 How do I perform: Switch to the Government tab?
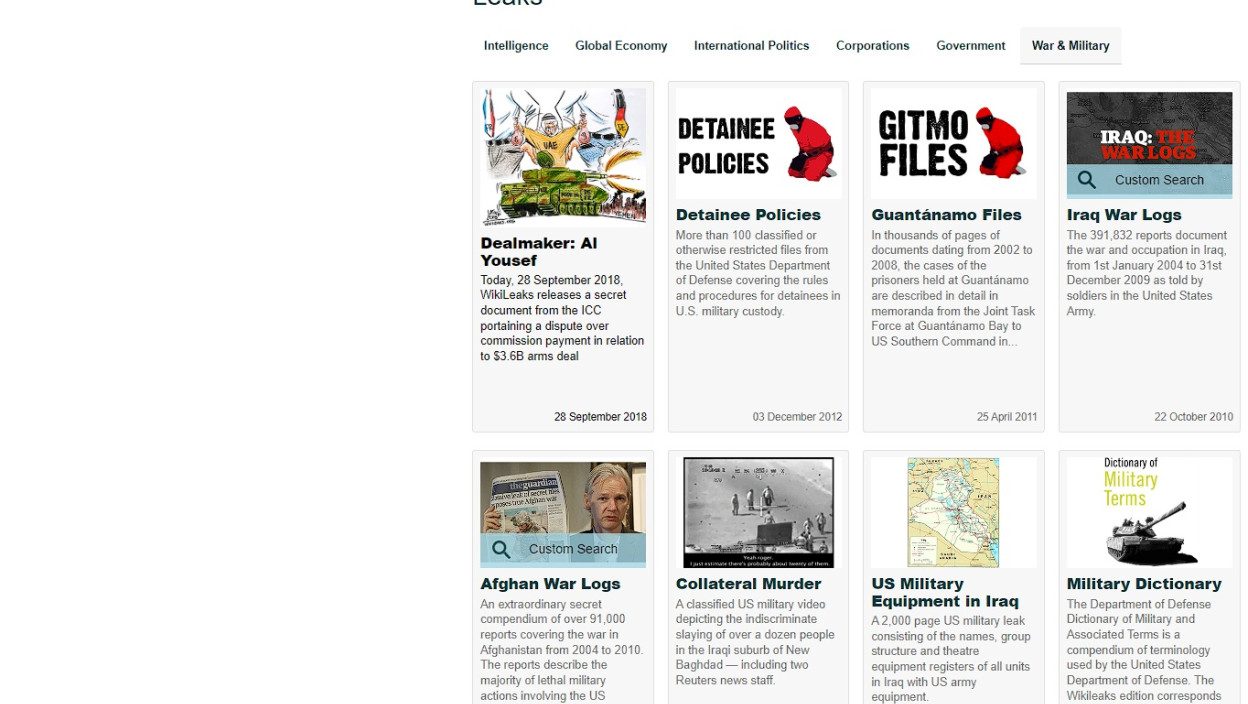coord(971,46)
